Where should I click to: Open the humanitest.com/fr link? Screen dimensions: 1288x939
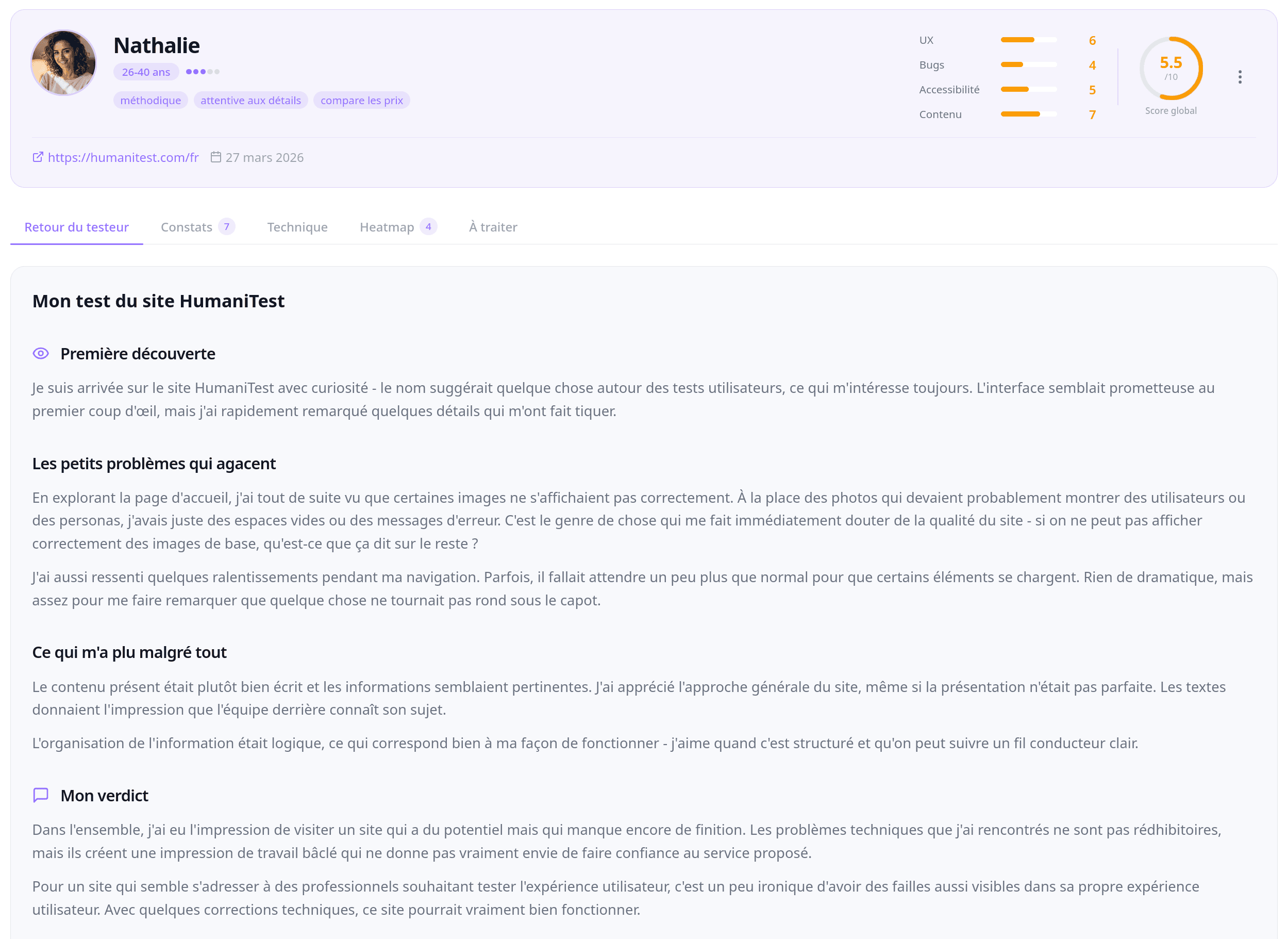coord(123,157)
